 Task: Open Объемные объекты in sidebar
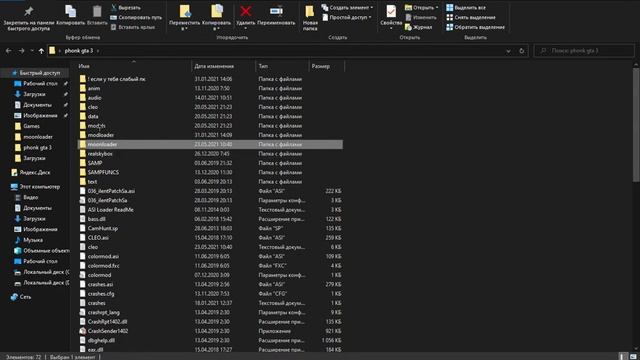tap(41, 251)
